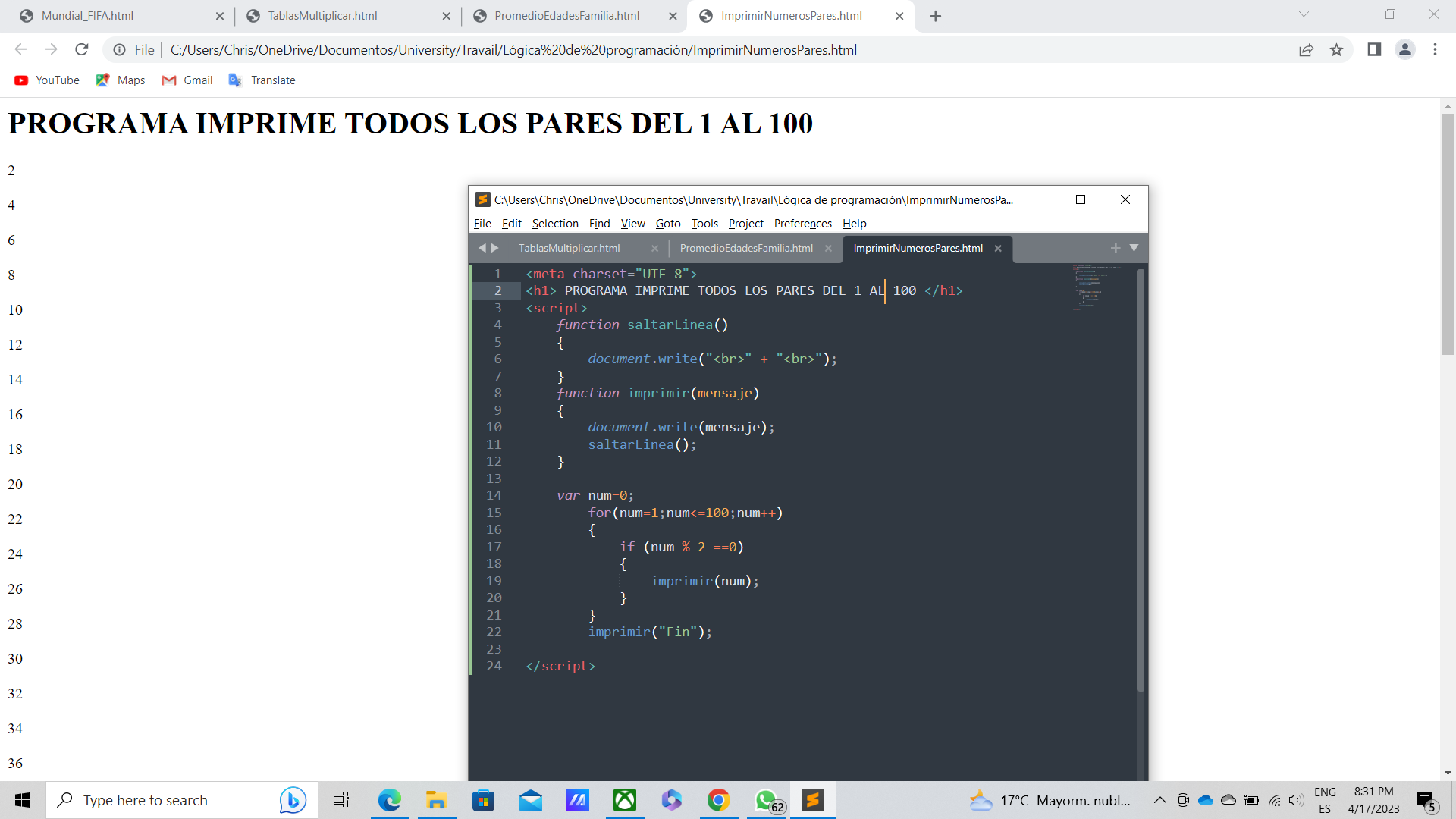Open notification center icon
1456x819 pixels.
1426,801
